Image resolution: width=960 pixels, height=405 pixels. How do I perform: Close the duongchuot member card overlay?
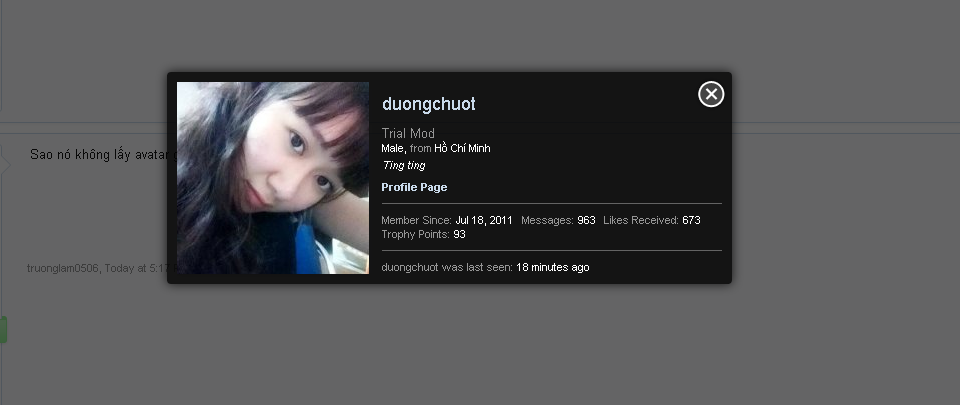711,94
